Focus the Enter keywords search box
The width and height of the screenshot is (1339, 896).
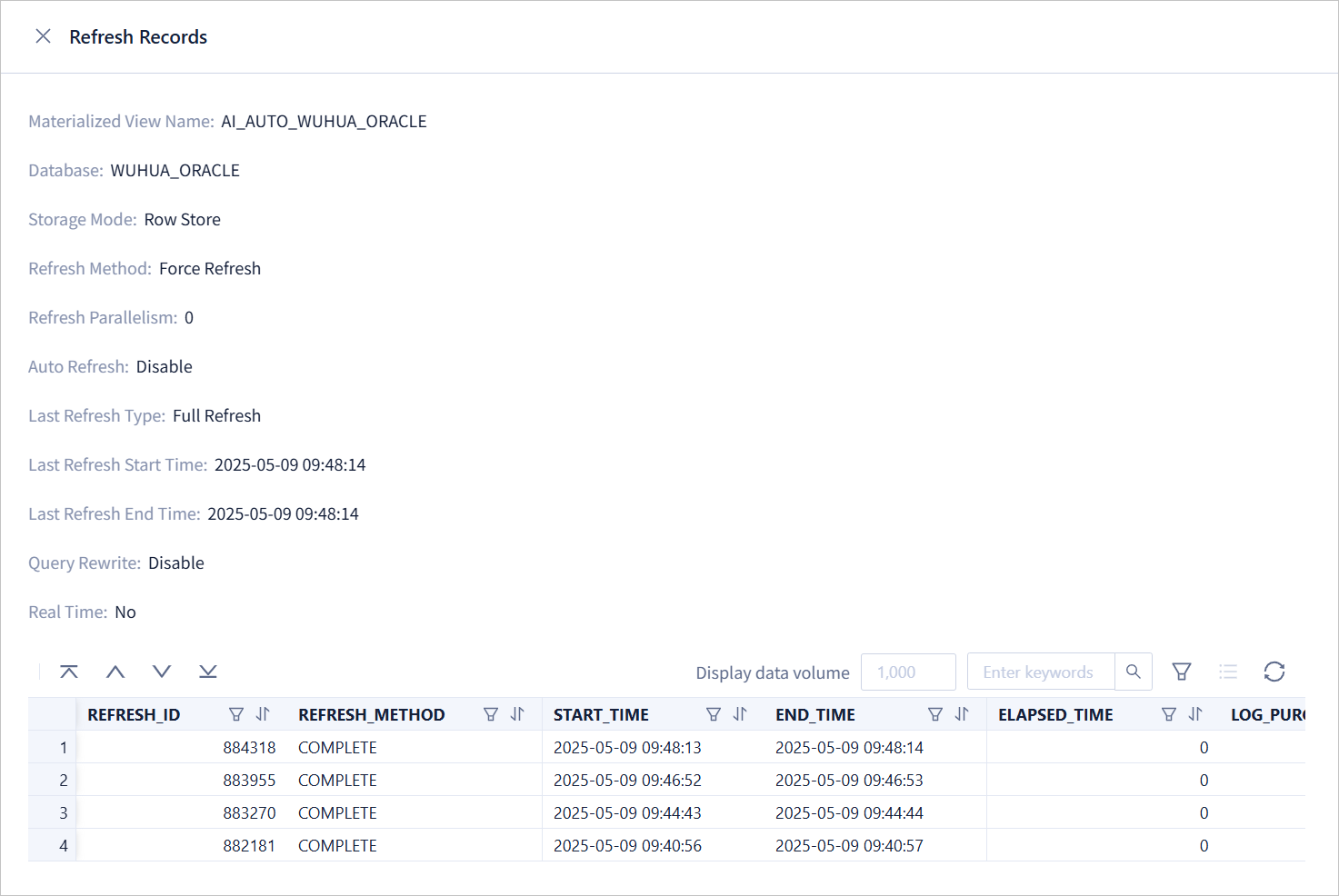pos(1040,672)
